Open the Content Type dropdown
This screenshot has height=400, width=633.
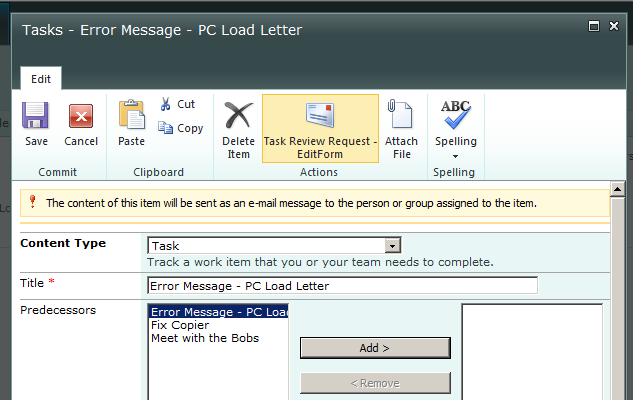[x=393, y=245]
